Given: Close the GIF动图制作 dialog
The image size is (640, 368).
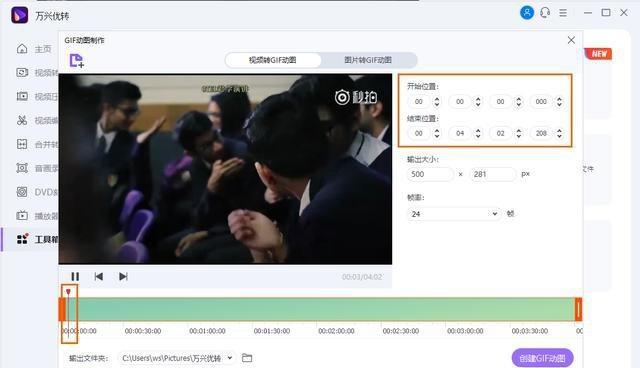Looking at the screenshot, I should click(x=571, y=40).
